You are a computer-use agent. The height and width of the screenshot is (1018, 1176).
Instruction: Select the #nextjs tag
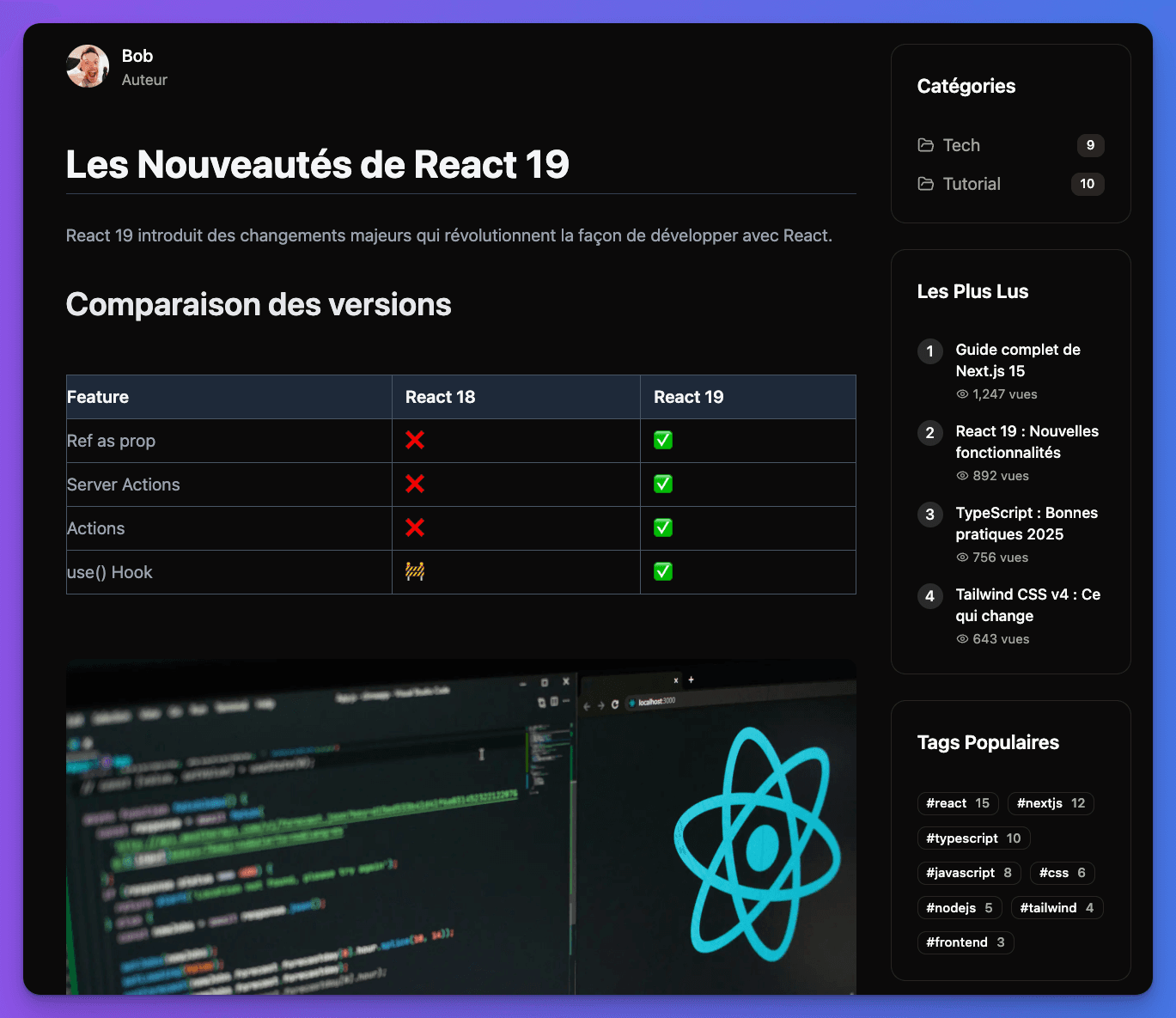tap(1050, 803)
